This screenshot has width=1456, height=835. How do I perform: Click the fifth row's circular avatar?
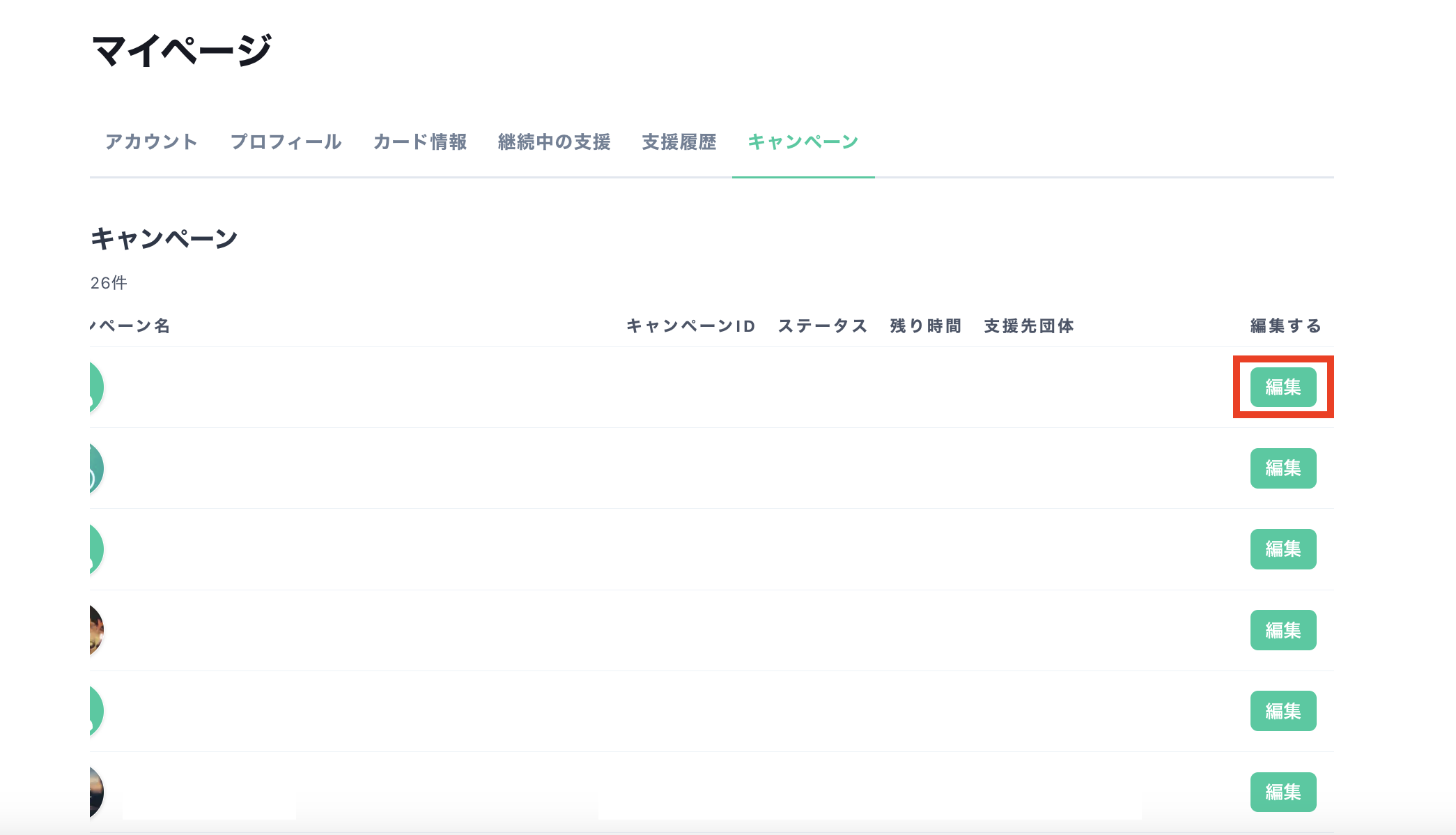(x=93, y=711)
